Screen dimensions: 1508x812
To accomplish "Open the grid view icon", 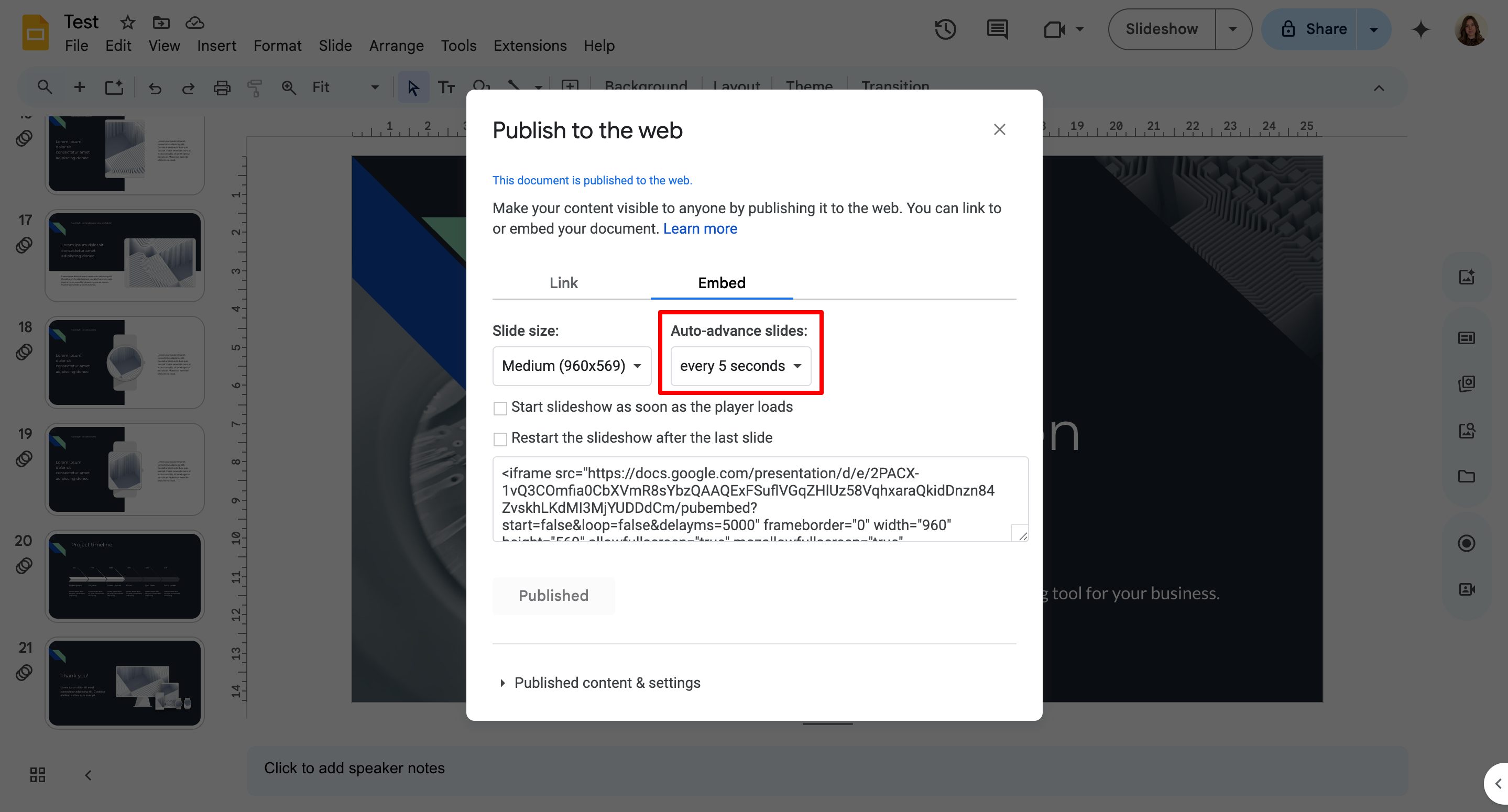I will [38, 774].
